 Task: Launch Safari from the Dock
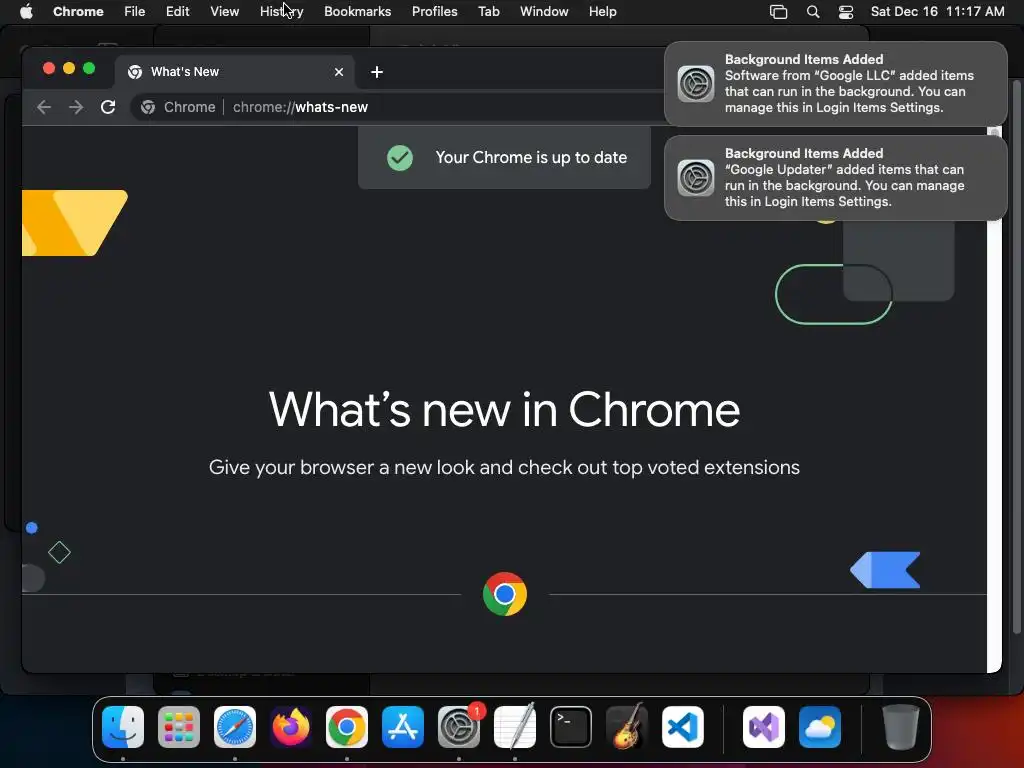pos(235,727)
